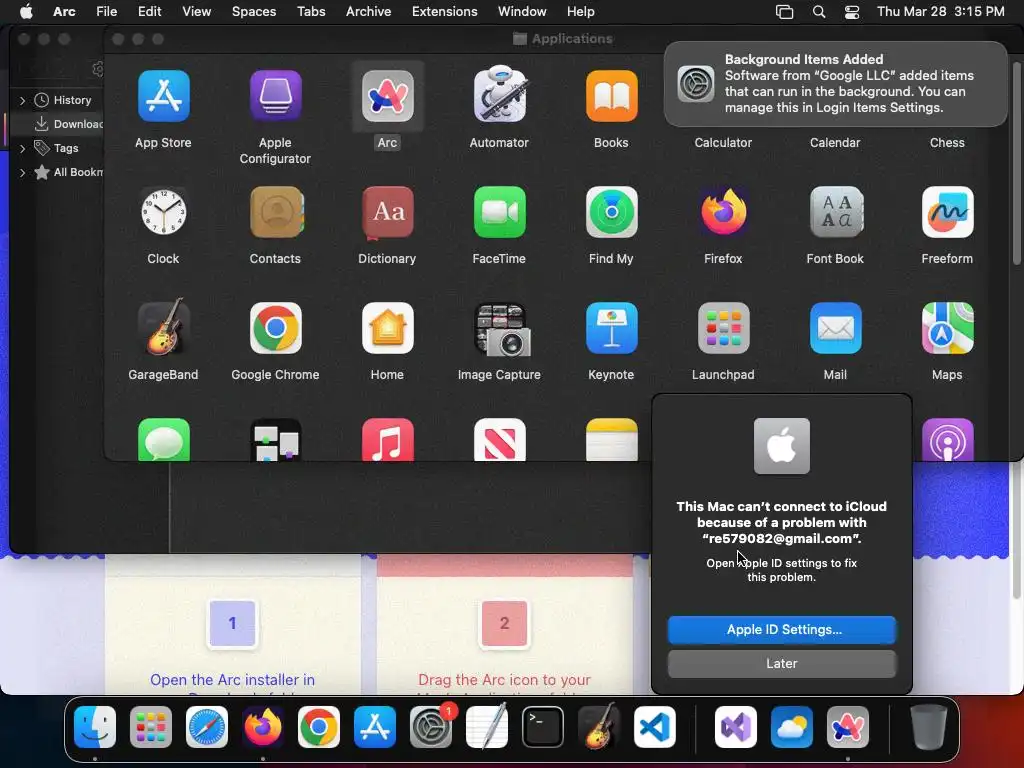Open the Find My app icon

point(611,212)
